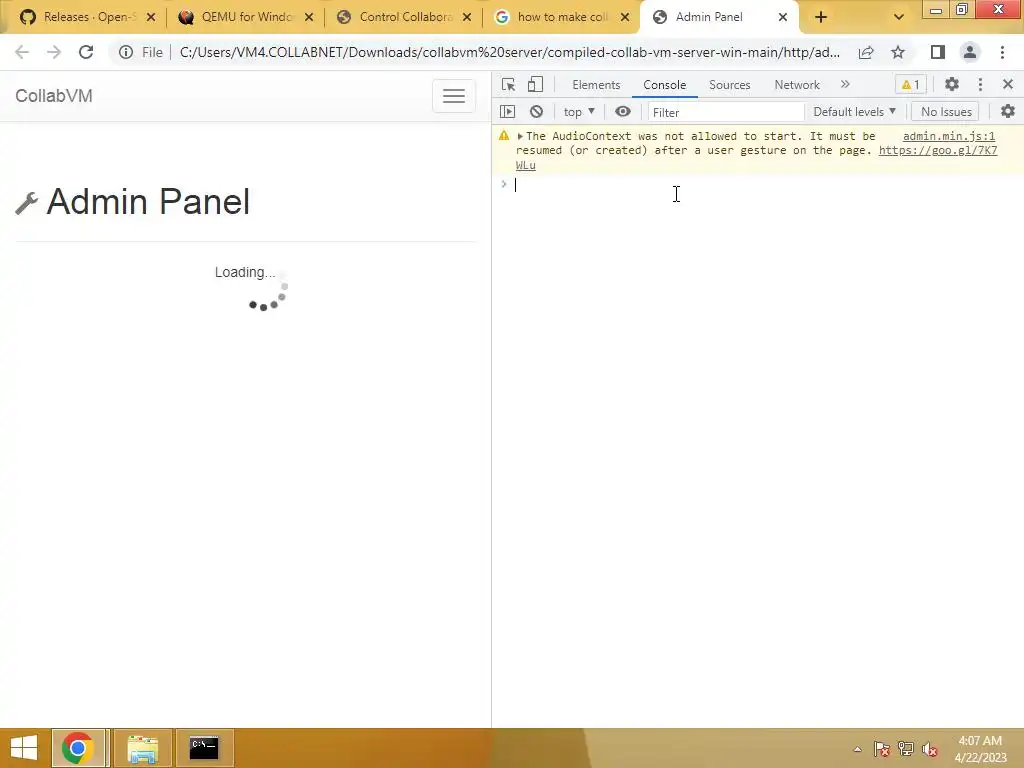Image resolution: width=1024 pixels, height=768 pixels.
Task: Toggle the live expression eye icon
Action: click(623, 112)
